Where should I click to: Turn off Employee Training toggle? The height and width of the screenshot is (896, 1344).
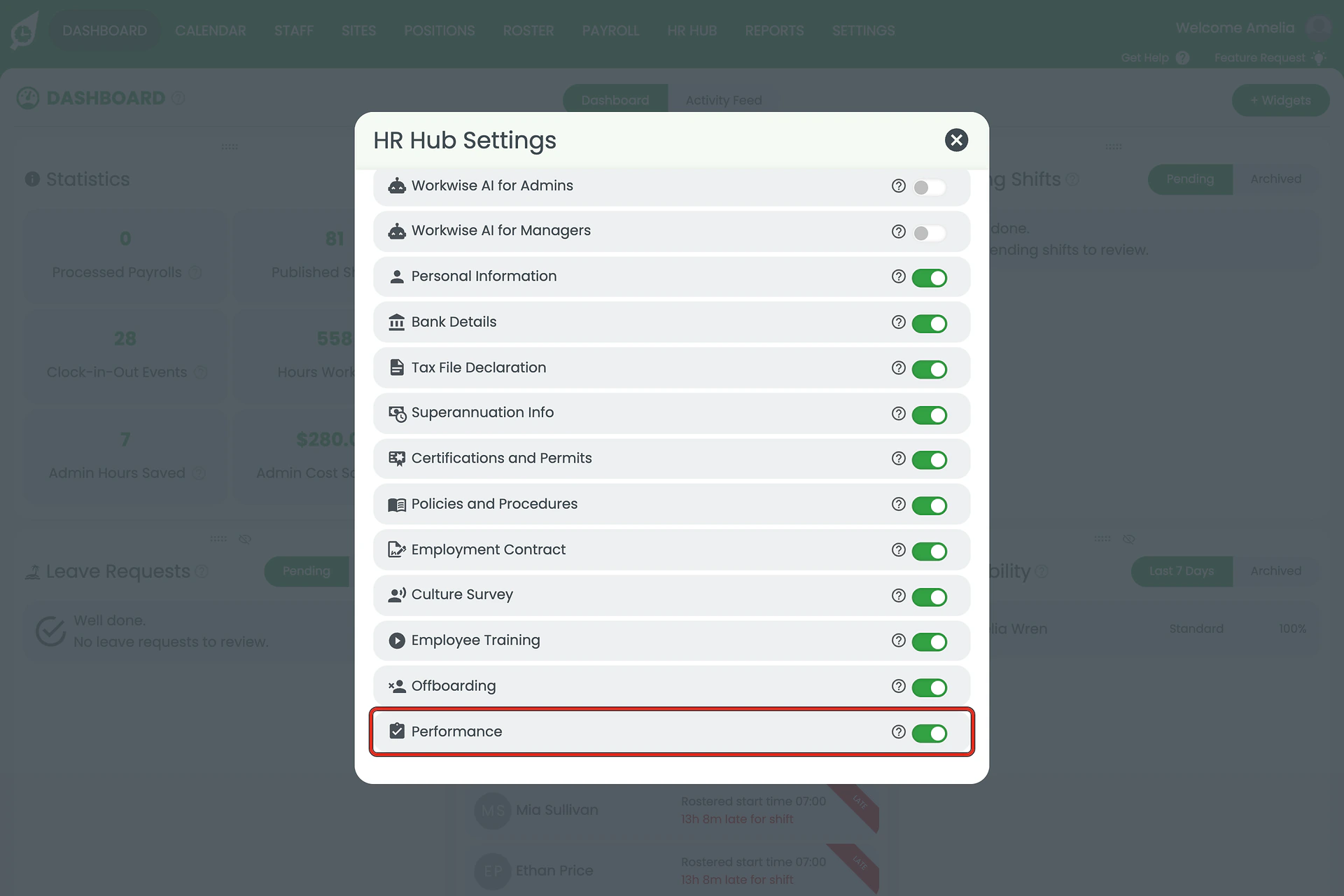[x=929, y=642]
